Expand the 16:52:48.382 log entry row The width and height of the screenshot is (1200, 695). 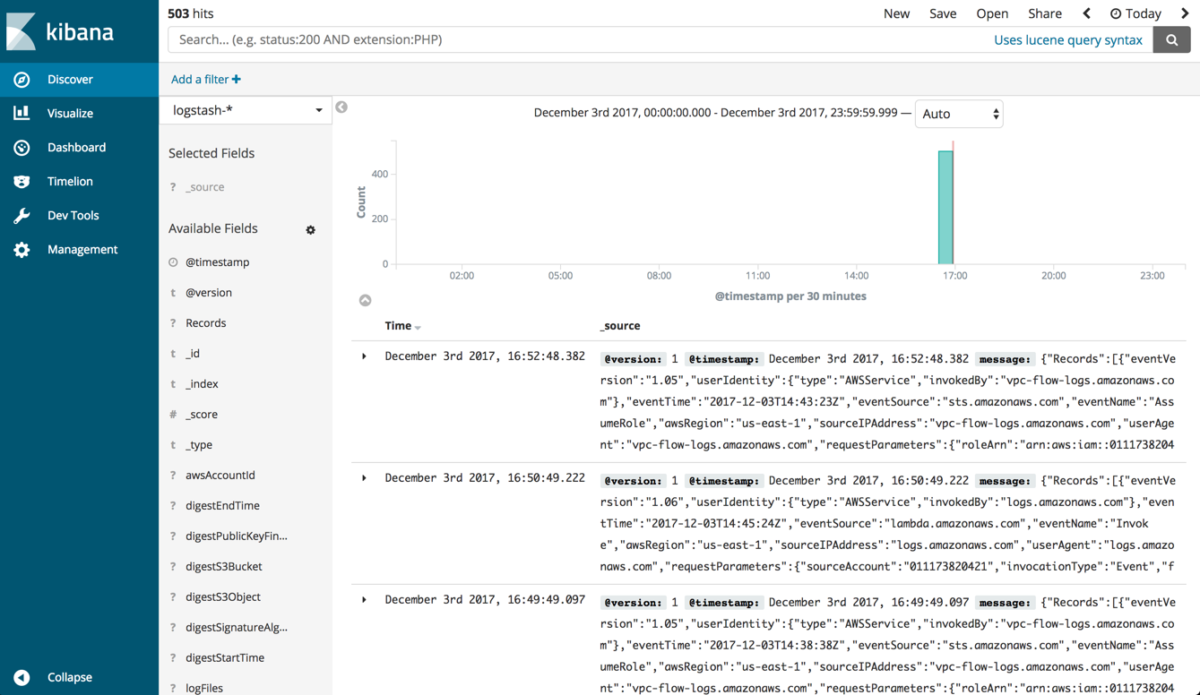364,356
